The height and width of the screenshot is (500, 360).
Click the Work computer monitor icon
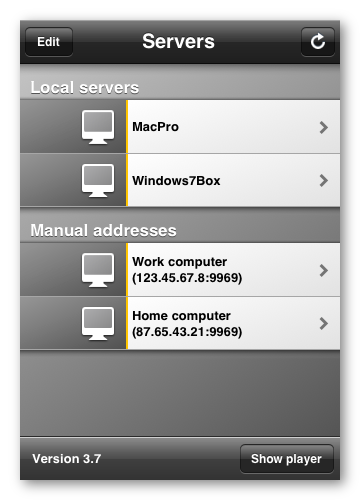(x=98, y=270)
